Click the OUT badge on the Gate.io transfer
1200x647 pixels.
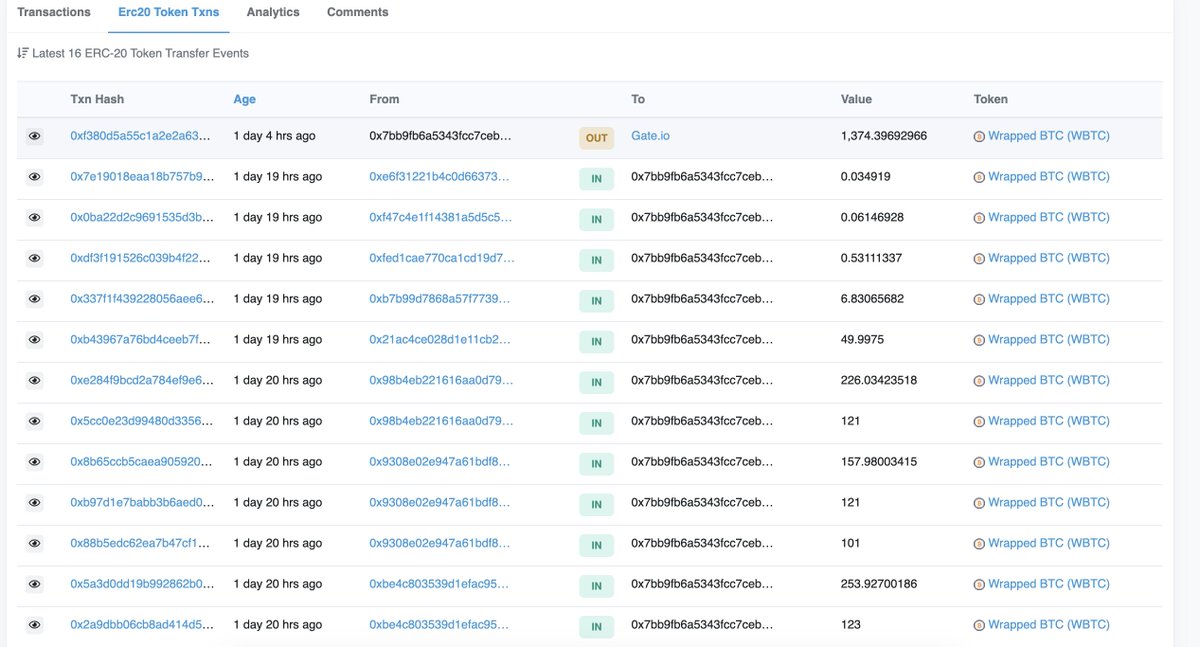pyautogui.click(x=596, y=137)
